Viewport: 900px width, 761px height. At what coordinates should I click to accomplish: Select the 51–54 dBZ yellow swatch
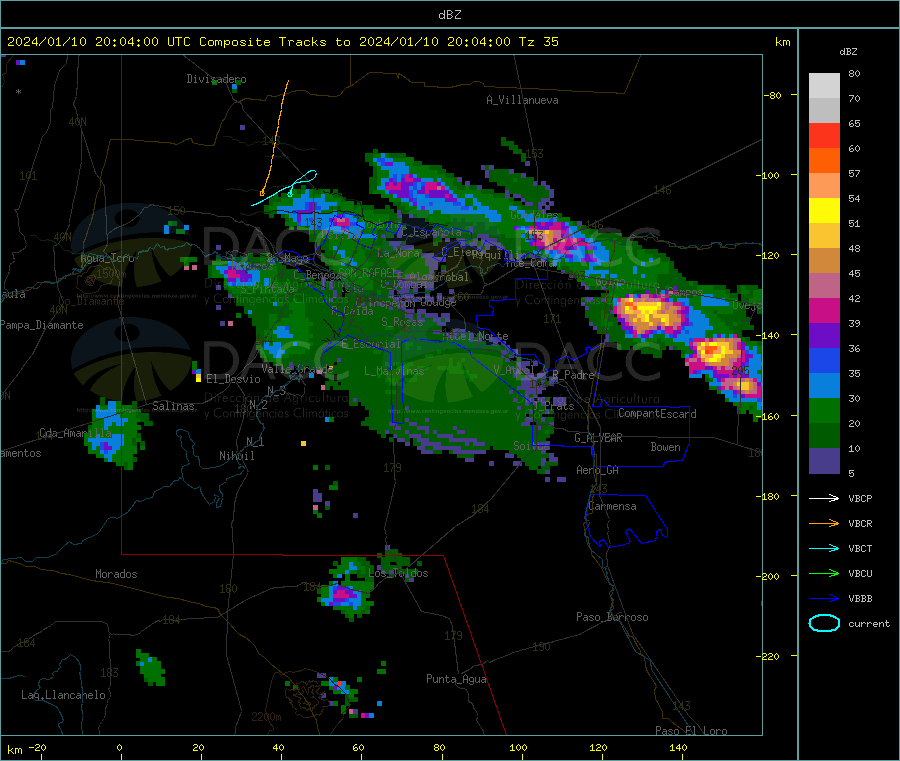(x=824, y=211)
